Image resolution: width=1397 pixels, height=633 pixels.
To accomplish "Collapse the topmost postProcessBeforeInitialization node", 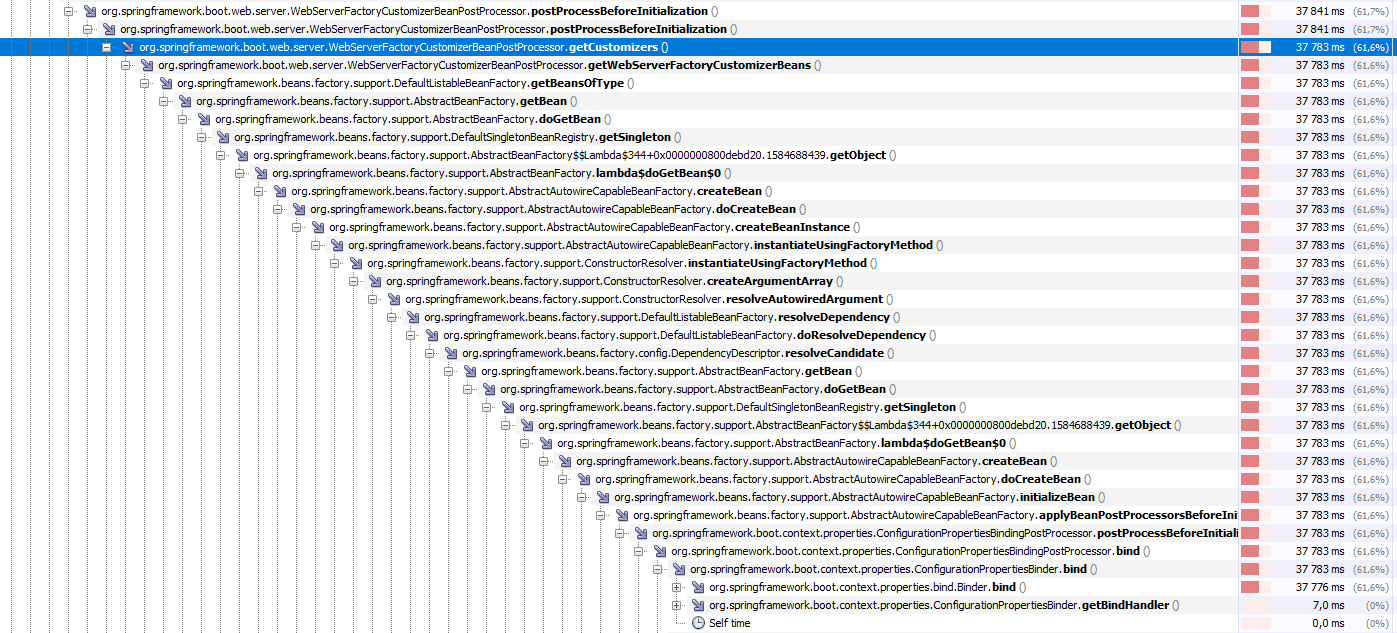I will (x=68, y=10).
